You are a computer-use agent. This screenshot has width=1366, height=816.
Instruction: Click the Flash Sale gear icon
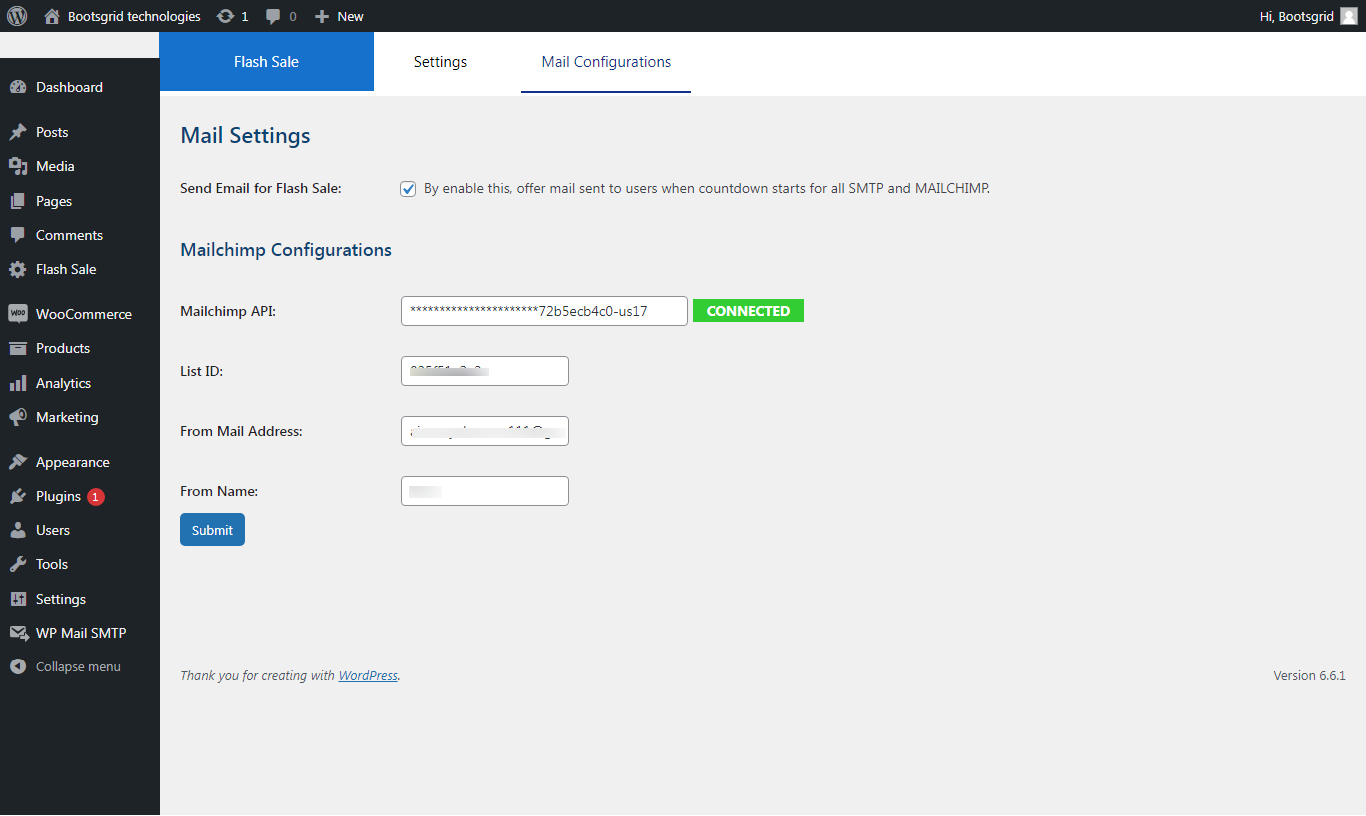(x=17, y=269)
